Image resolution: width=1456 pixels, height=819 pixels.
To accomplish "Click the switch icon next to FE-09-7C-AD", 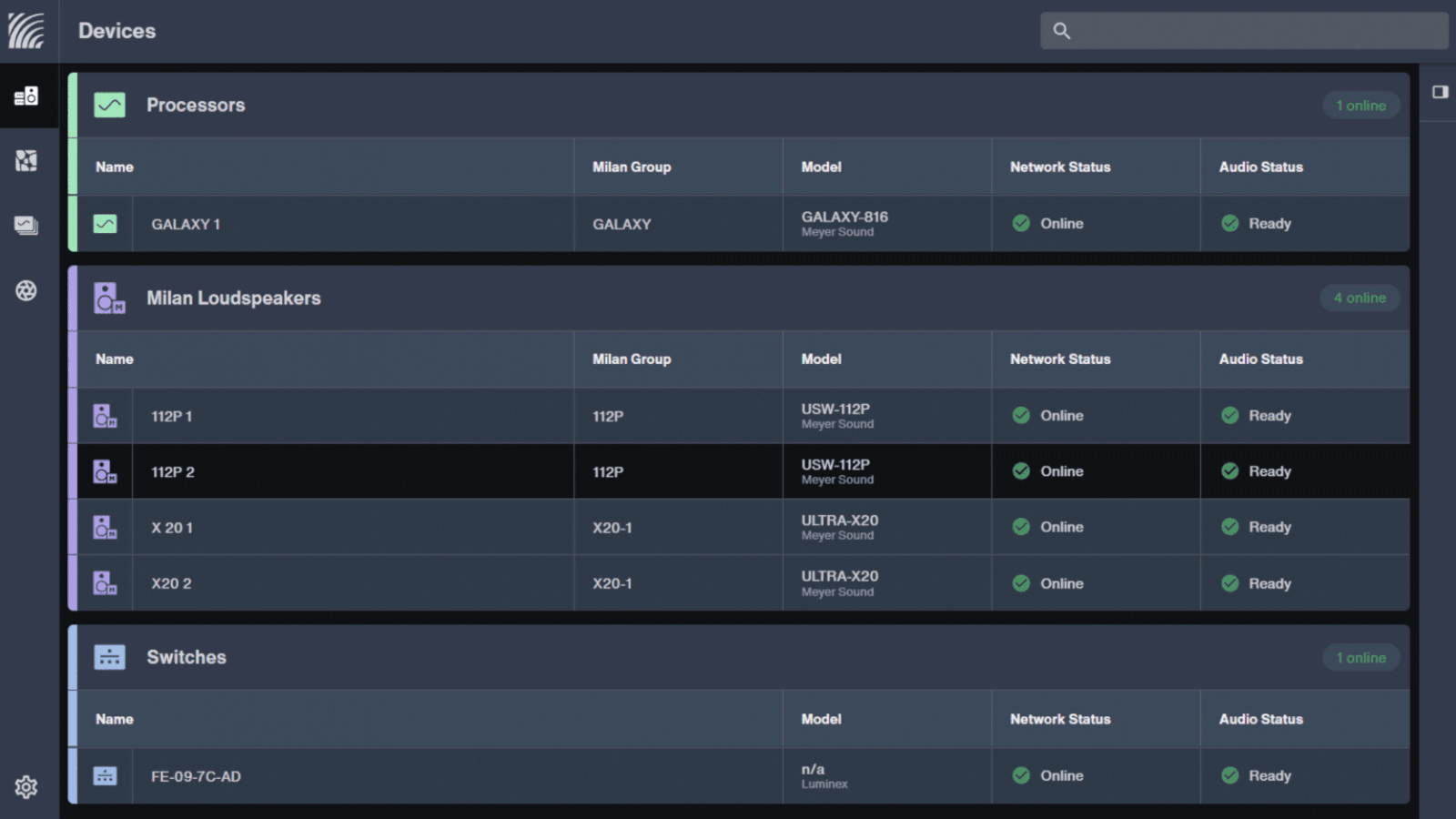I will [x=105, y=775].
